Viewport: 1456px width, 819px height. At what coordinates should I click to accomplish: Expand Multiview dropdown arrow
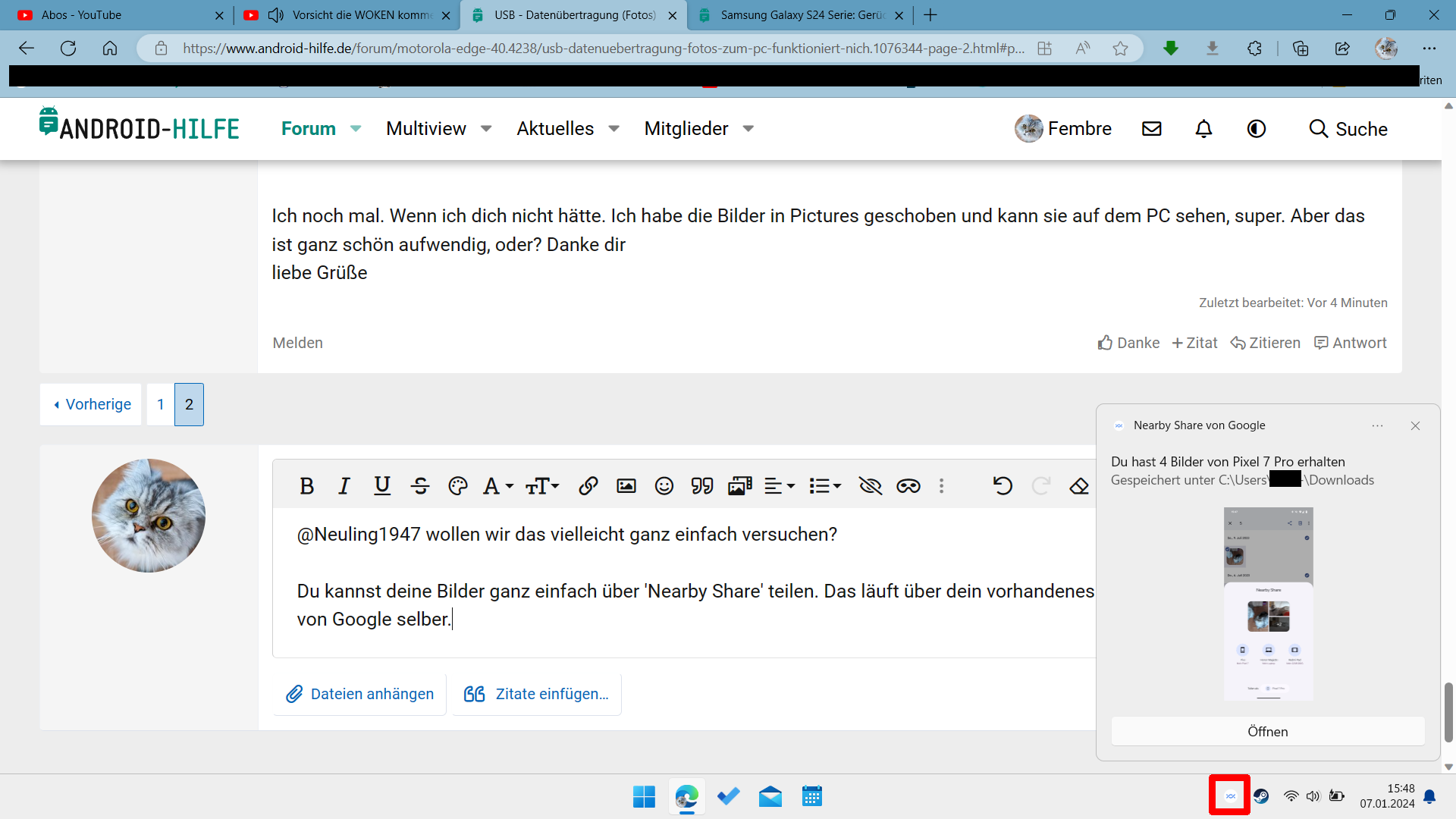pyautogui.click(x=486, y=129)
